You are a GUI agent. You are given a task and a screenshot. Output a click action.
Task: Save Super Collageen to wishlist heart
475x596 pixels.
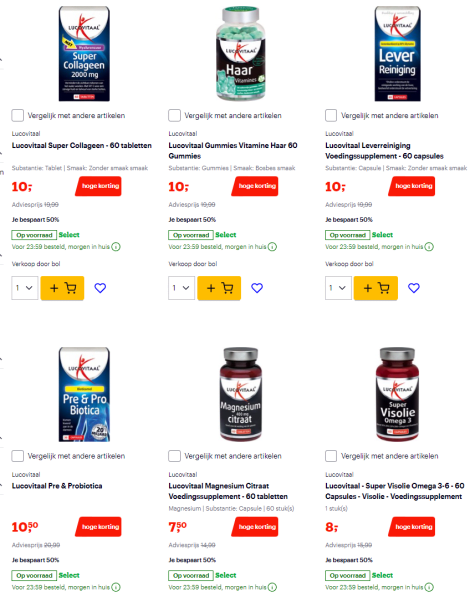point(100,288)
